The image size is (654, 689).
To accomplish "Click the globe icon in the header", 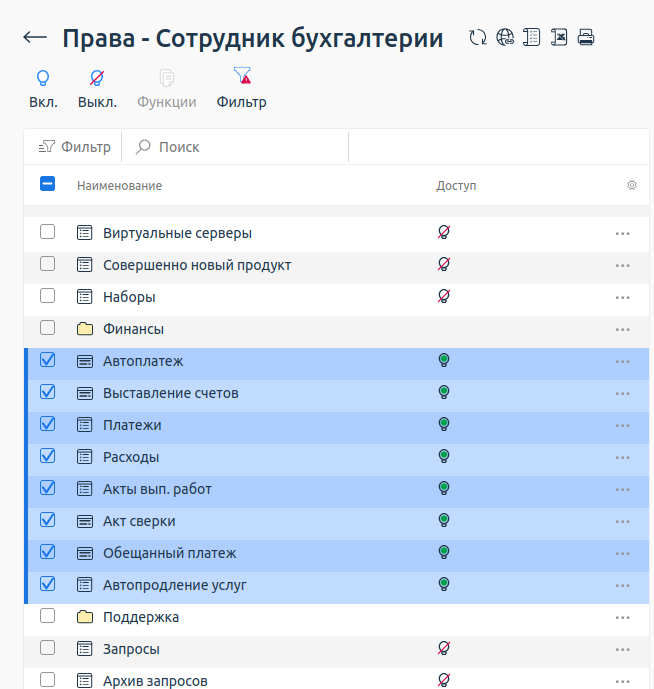I will tap(506, 38).
